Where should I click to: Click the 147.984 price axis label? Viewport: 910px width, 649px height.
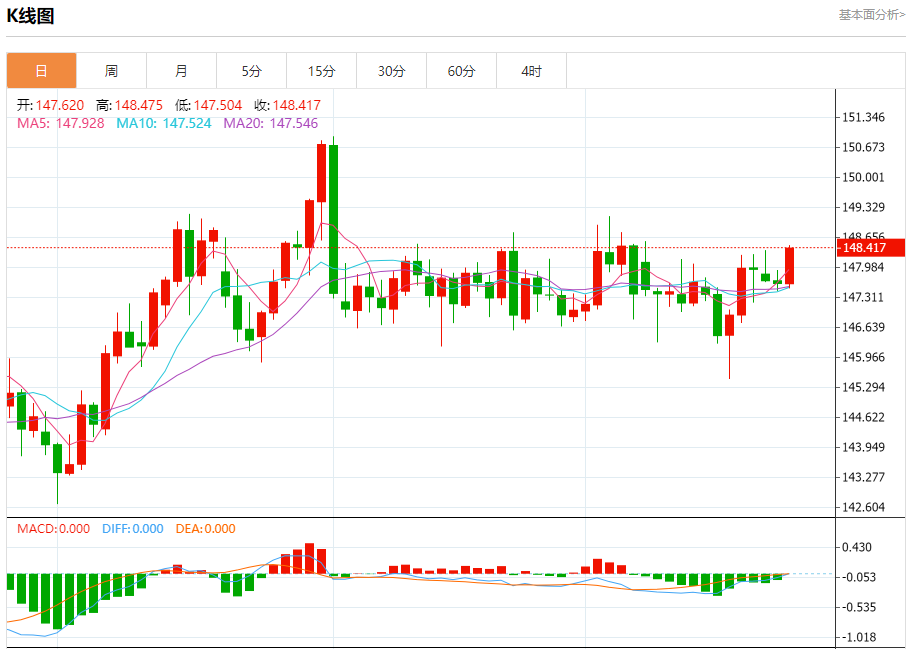pos(864,267)
